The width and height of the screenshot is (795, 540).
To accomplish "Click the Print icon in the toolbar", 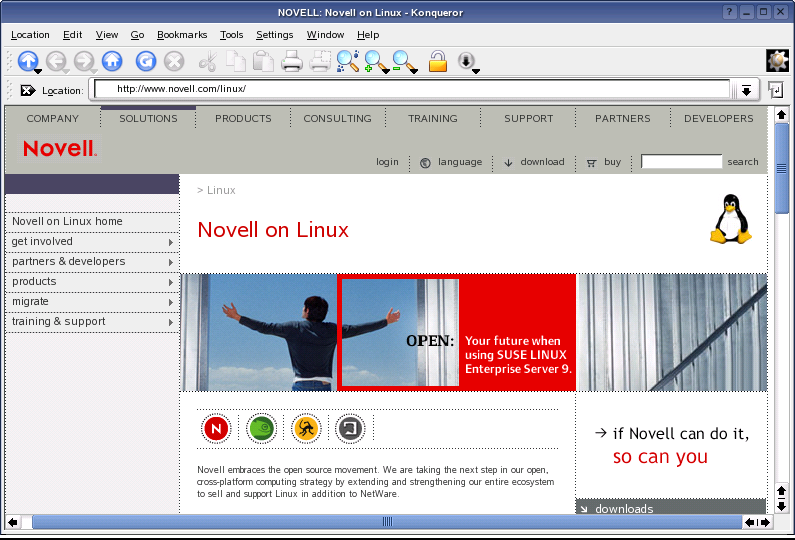I will (x=292, y=62).
